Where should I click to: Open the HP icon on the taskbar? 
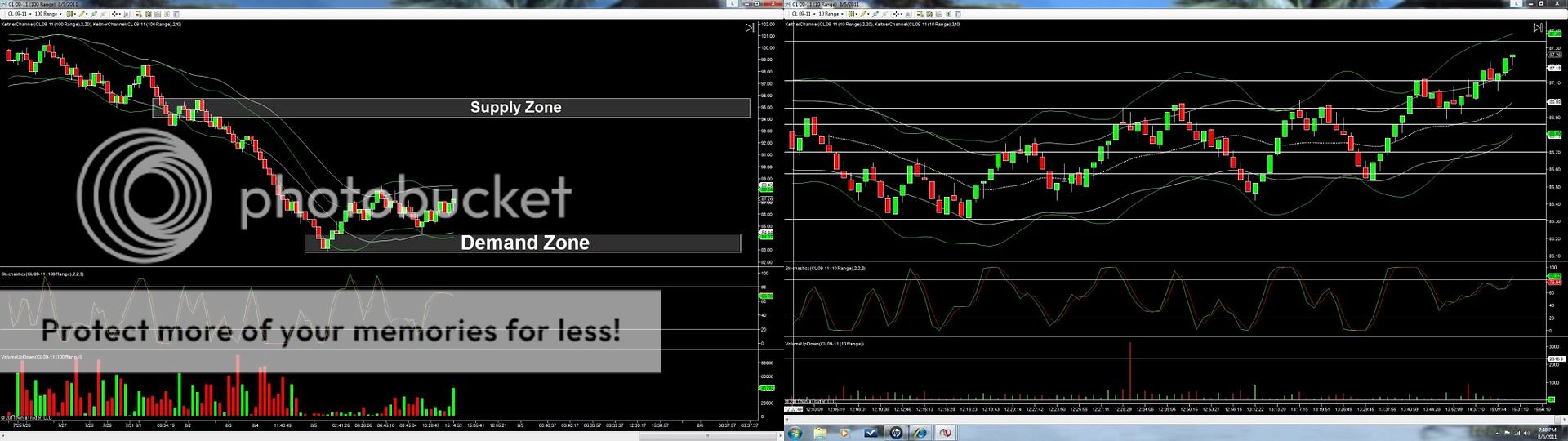pos(896,433)
